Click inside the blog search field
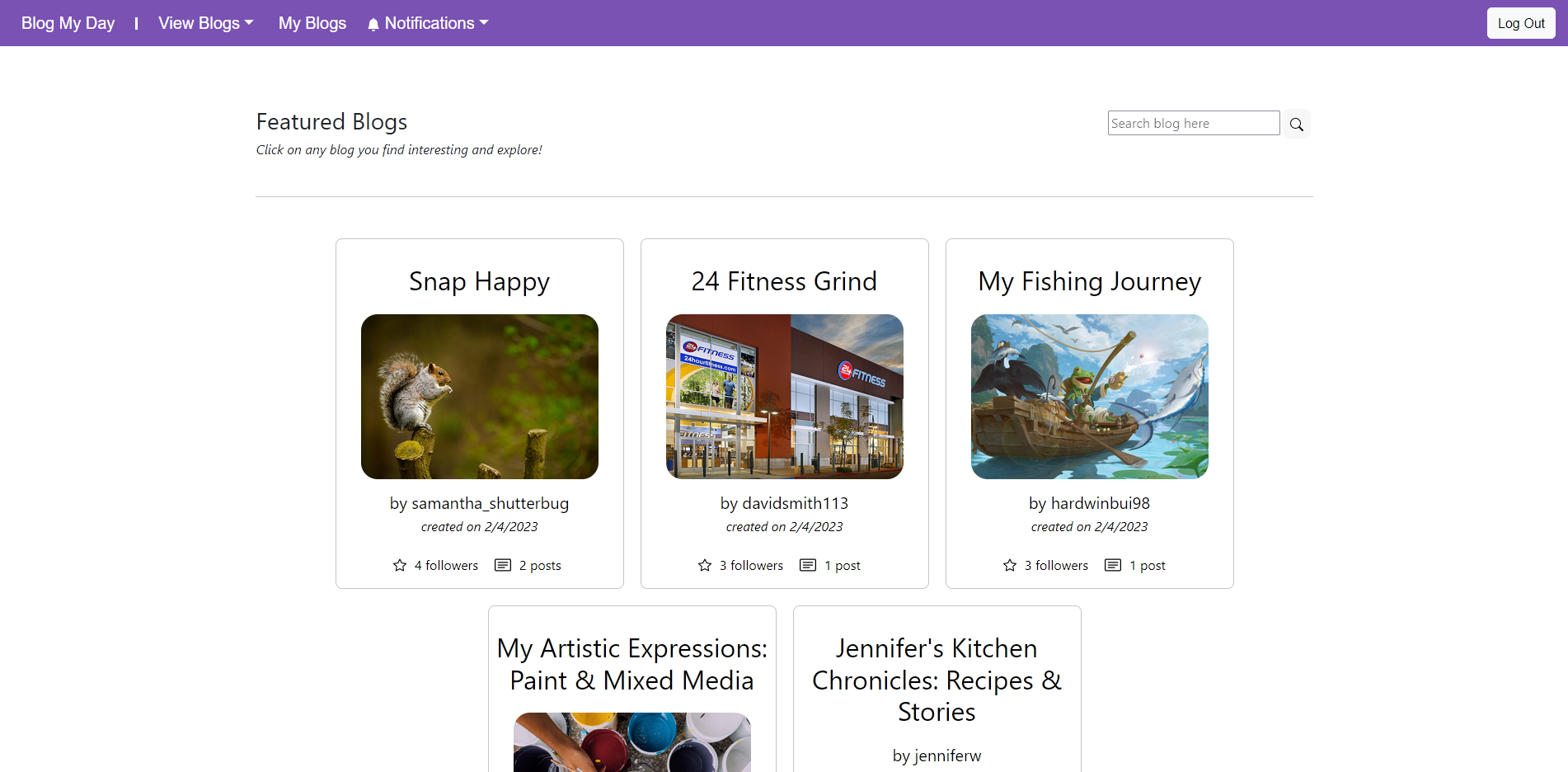Viewport: 1568px width, 772px height. (x=1193, y=123)
